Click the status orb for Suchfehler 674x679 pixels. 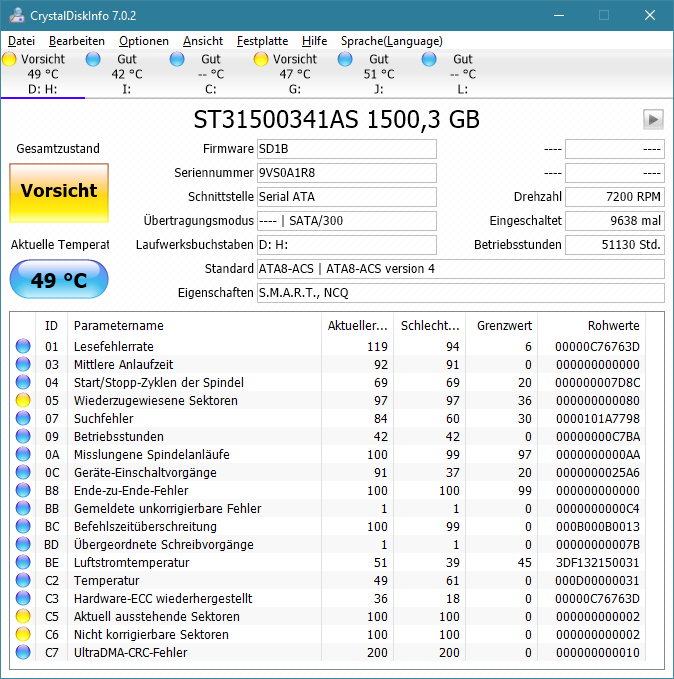tap(23, 418)
